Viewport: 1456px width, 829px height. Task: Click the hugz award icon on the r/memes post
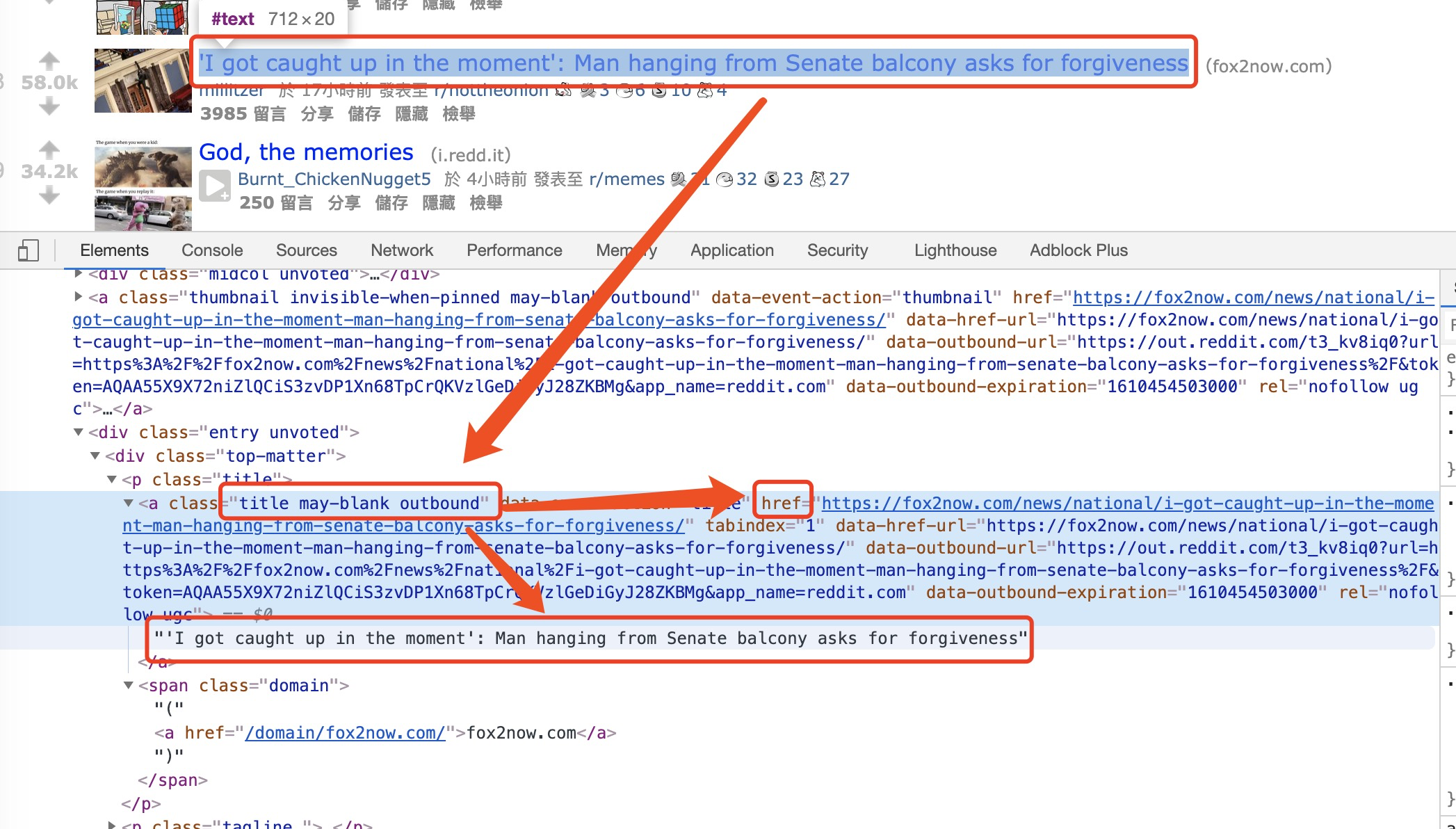(678, 178)
